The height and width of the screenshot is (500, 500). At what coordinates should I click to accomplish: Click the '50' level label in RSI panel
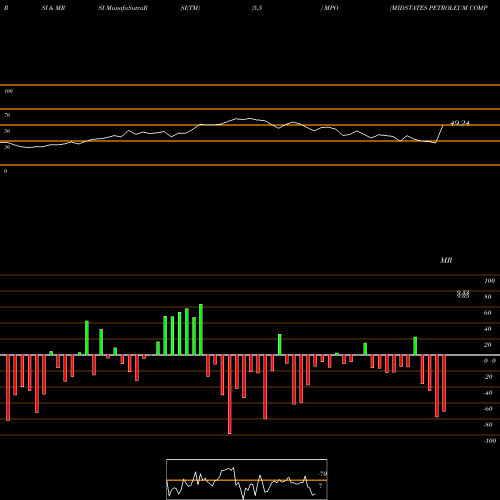pos(7,131)
